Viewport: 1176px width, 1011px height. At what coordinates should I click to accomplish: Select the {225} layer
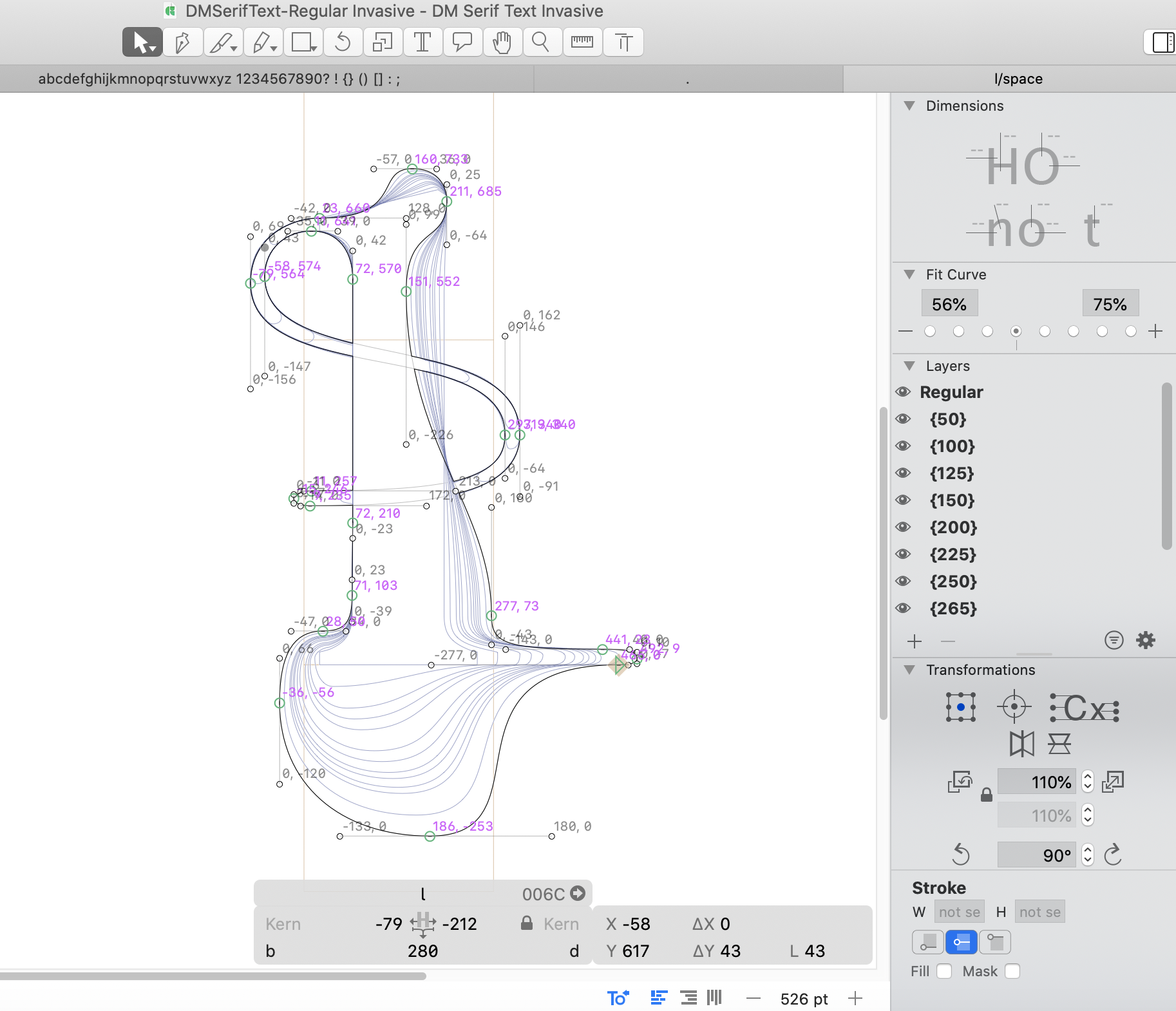953,554
